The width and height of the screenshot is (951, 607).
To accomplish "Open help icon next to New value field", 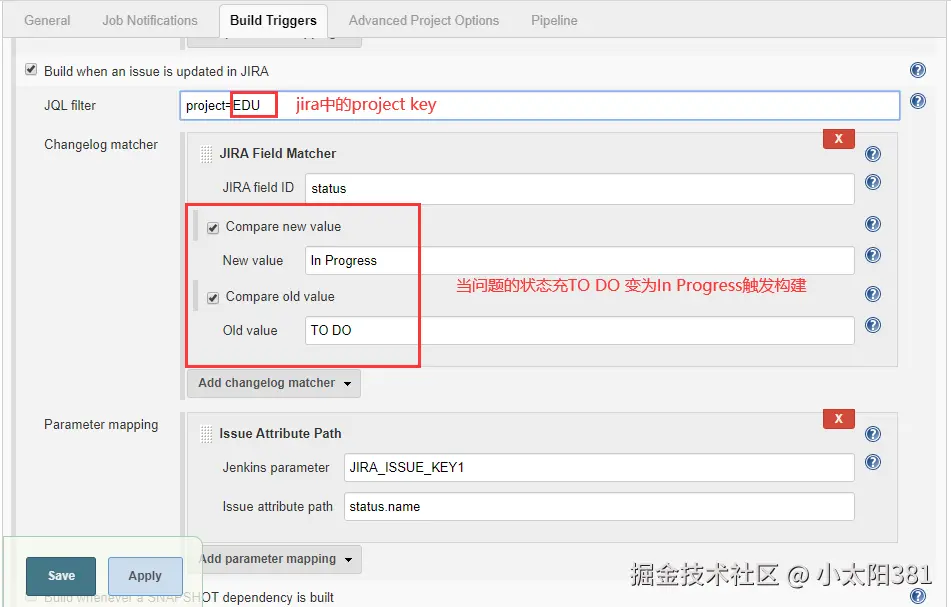I will tap(873, 255).
